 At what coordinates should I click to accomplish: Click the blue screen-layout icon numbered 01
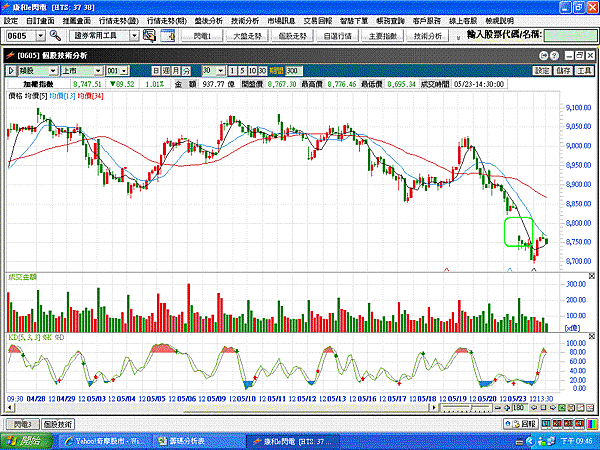tap(546, 424)
